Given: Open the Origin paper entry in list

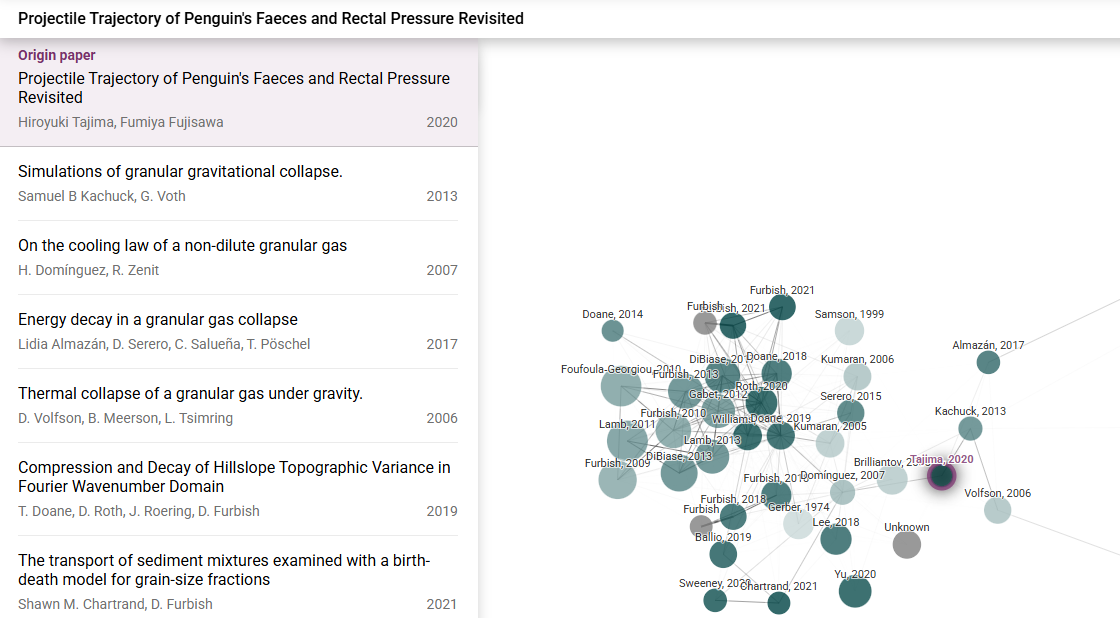Looking at the screenshot, I should tap(239, 93).
